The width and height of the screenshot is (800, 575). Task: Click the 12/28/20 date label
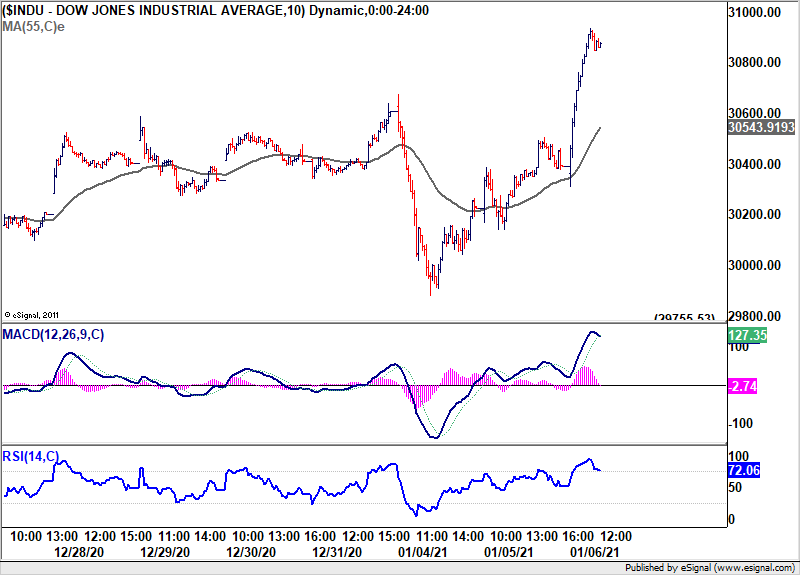79,552
